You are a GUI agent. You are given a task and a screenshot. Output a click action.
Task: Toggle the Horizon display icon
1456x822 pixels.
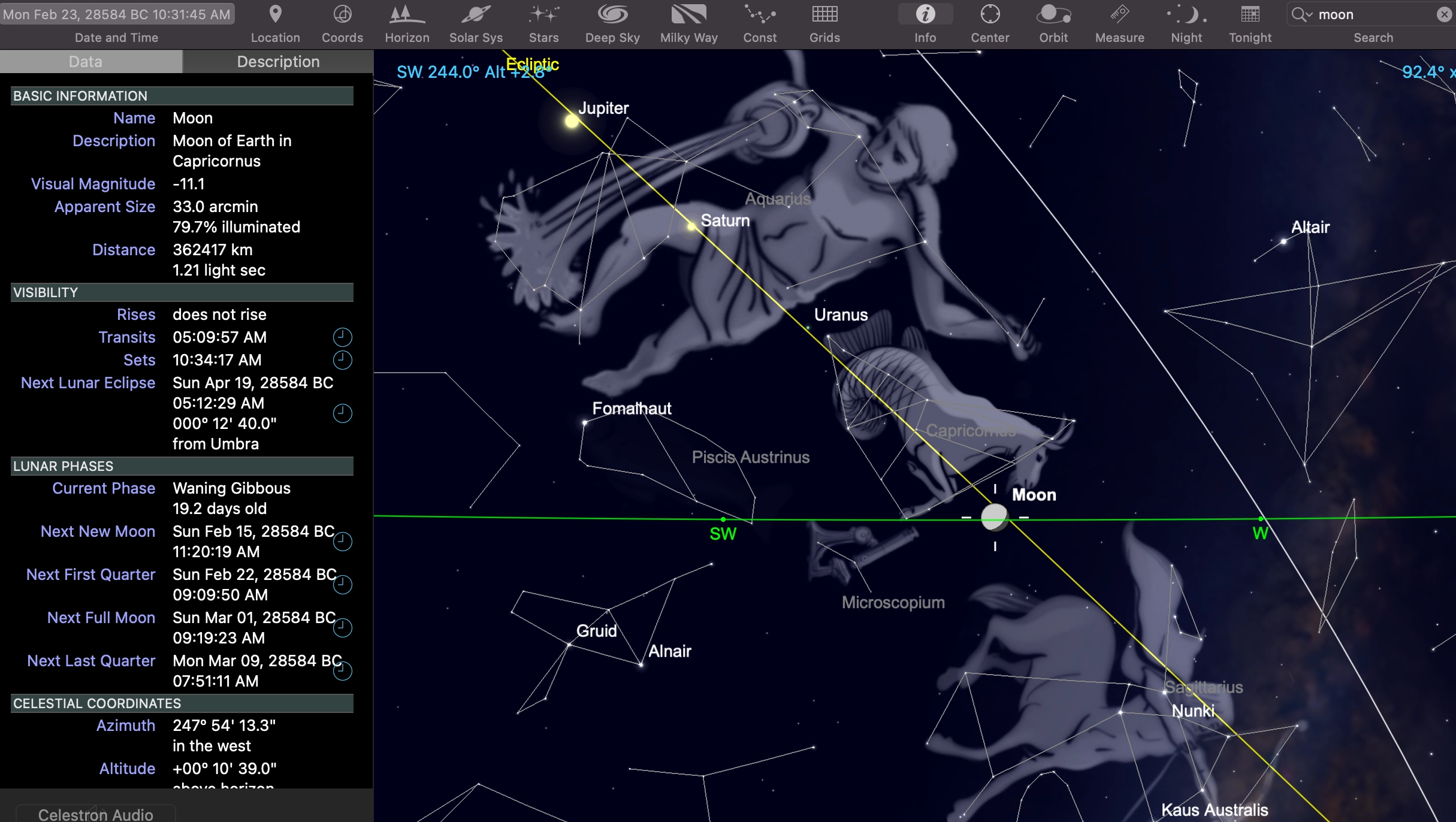[x=407, y=14]
